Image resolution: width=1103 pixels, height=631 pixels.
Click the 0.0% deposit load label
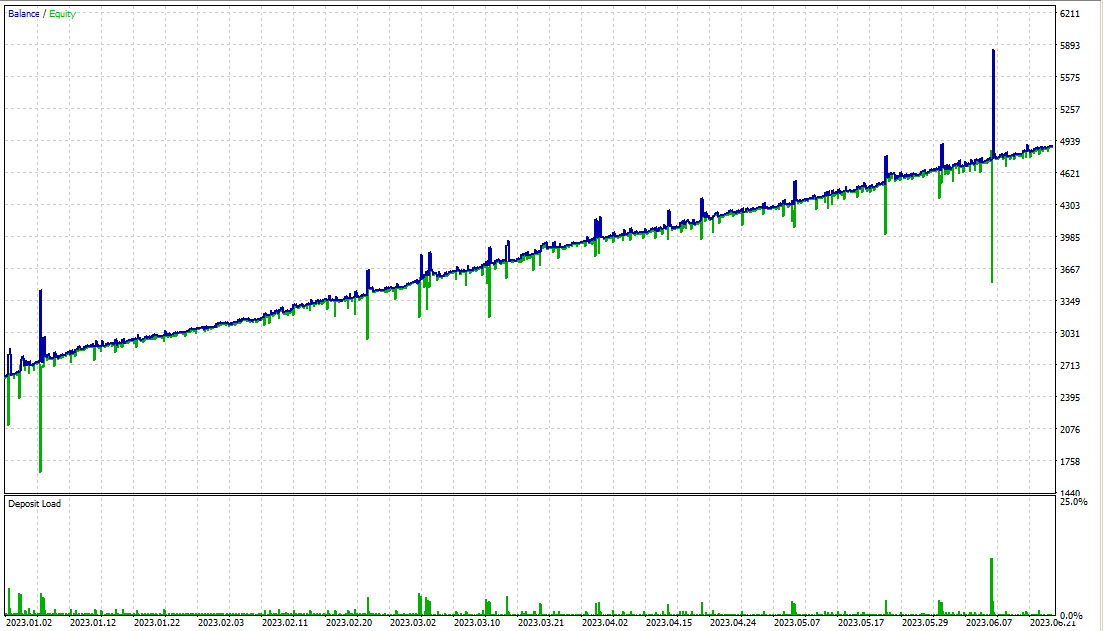pyautogui.click(x=1071, y=616)
